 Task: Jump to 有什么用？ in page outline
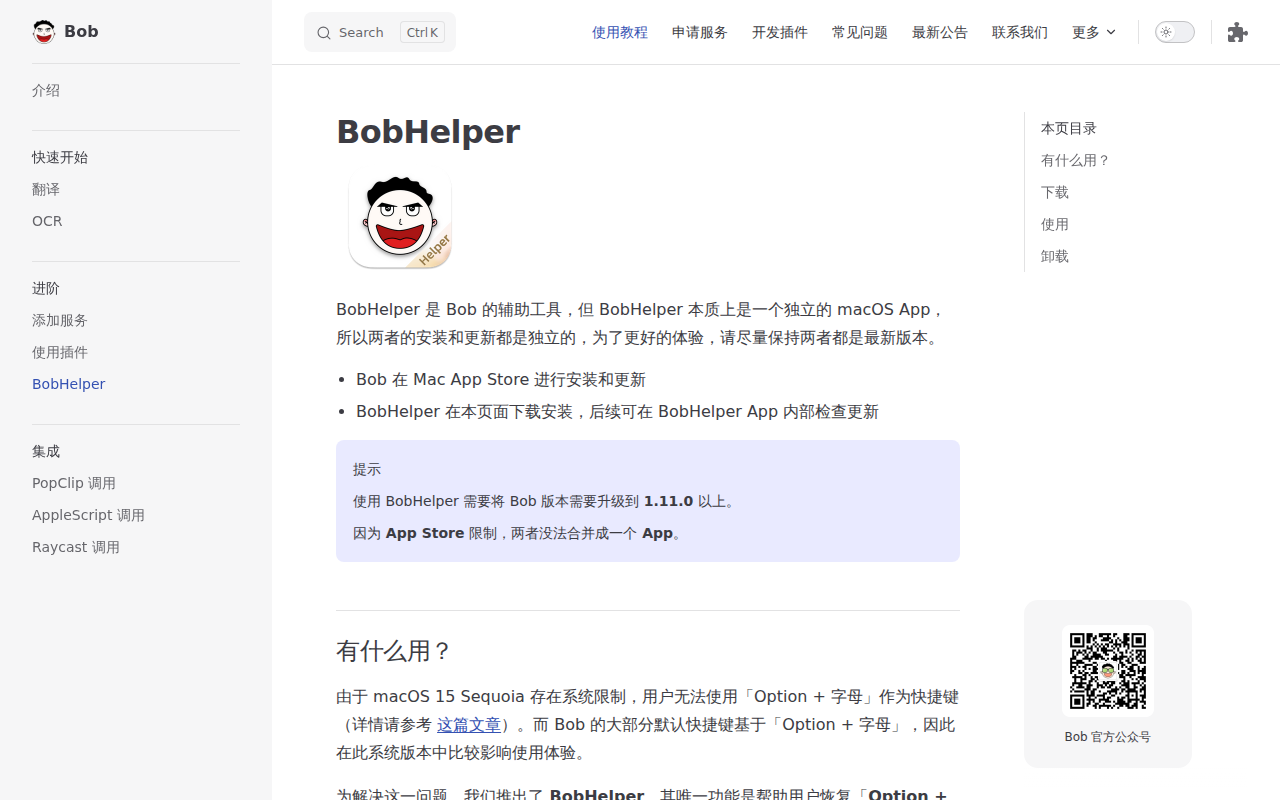pyautogui.click(x=1075, y=160)
